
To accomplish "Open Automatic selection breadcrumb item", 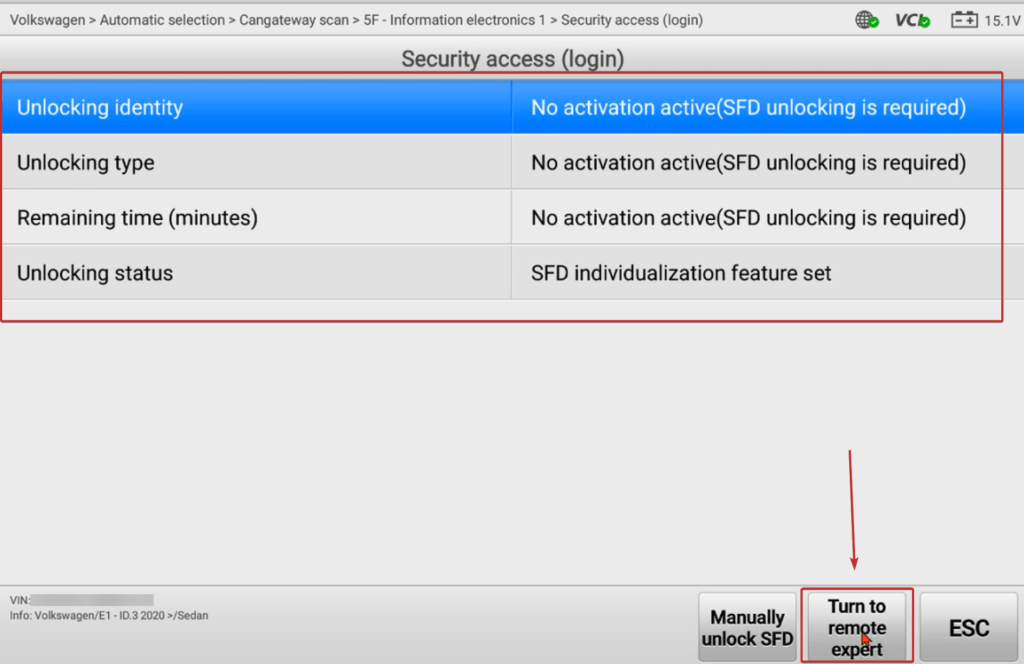I will pos(162,20).
